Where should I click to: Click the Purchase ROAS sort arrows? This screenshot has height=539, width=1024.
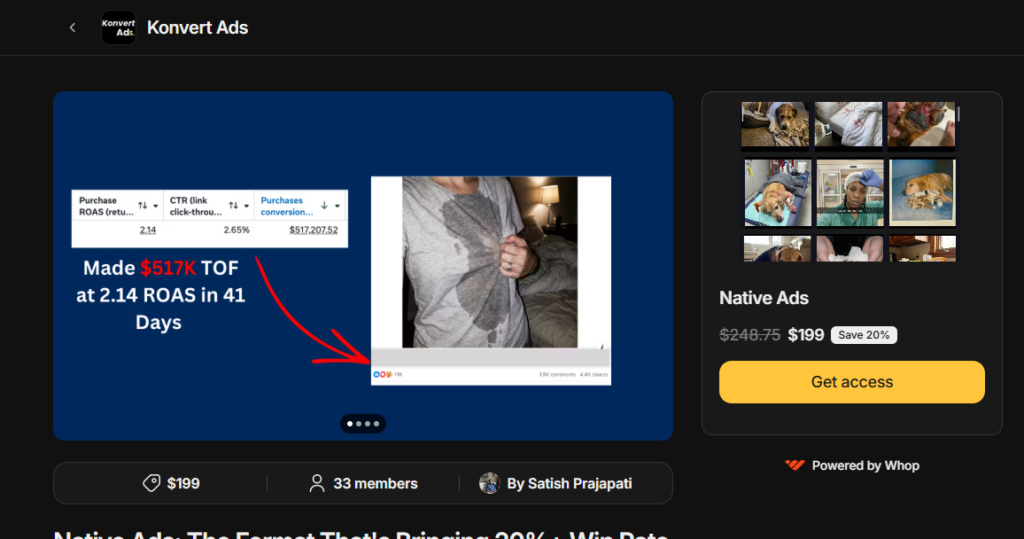coord(142,206)
